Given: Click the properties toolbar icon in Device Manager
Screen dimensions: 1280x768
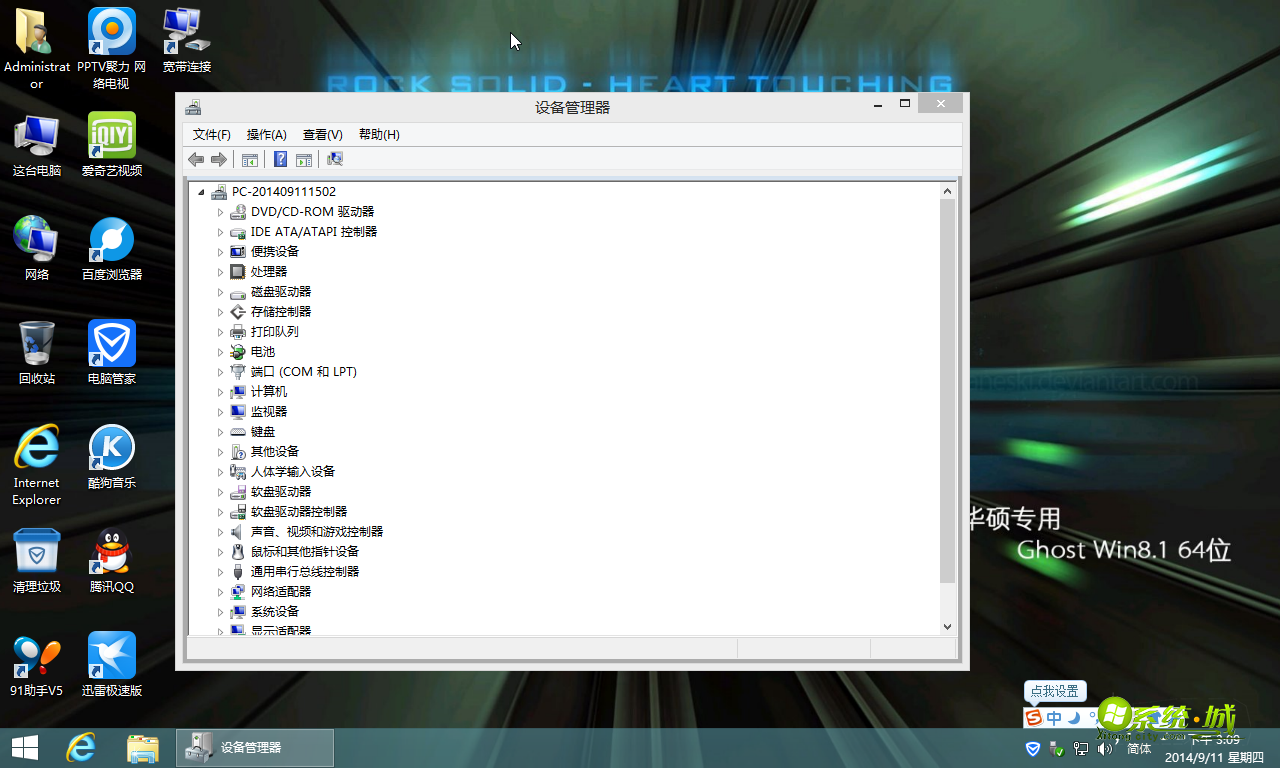Looking at the screenshot, I should tap(303, 159).
